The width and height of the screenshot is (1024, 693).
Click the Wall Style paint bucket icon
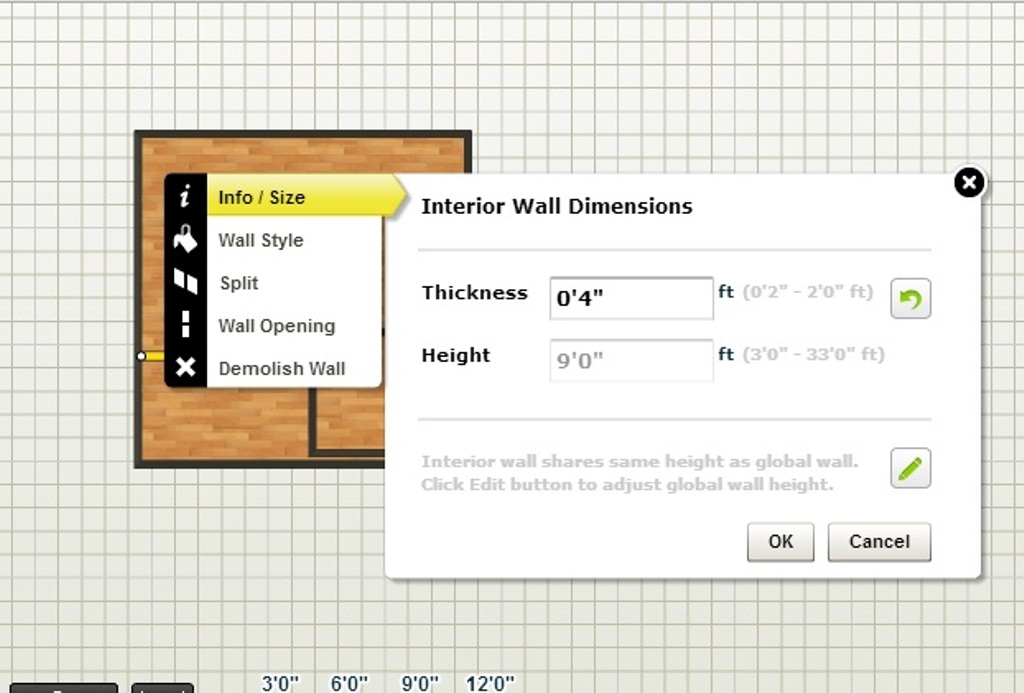(185, 238)
